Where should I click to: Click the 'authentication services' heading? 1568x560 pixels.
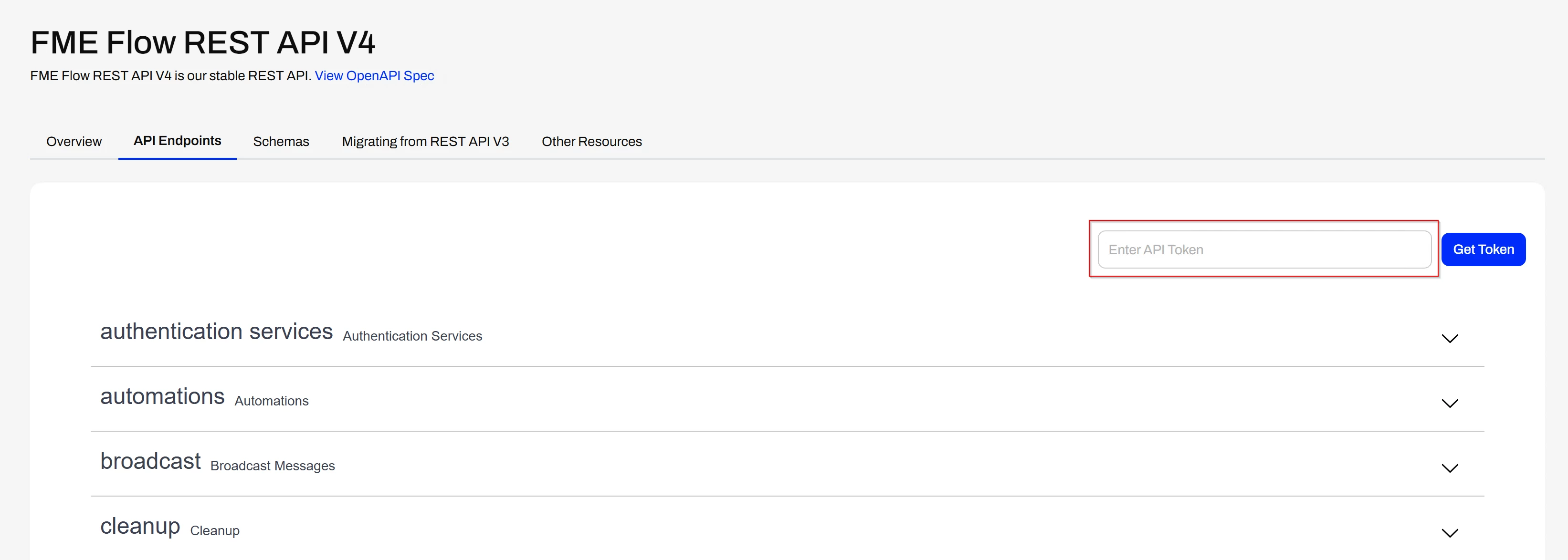[216, 332]
